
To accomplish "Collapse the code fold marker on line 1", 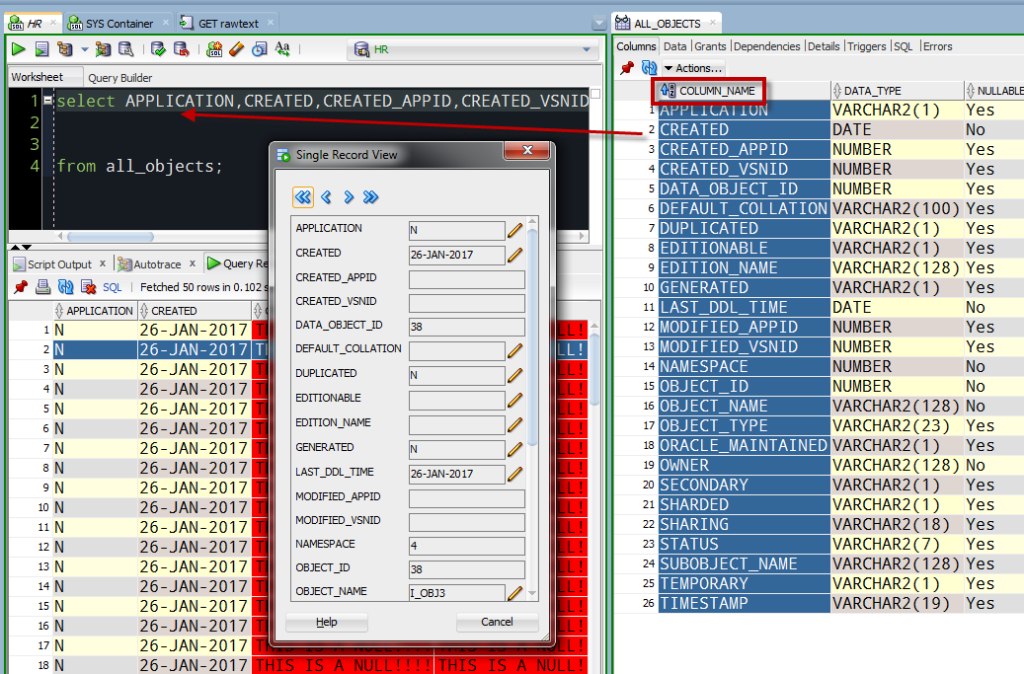I will point(47,101).
